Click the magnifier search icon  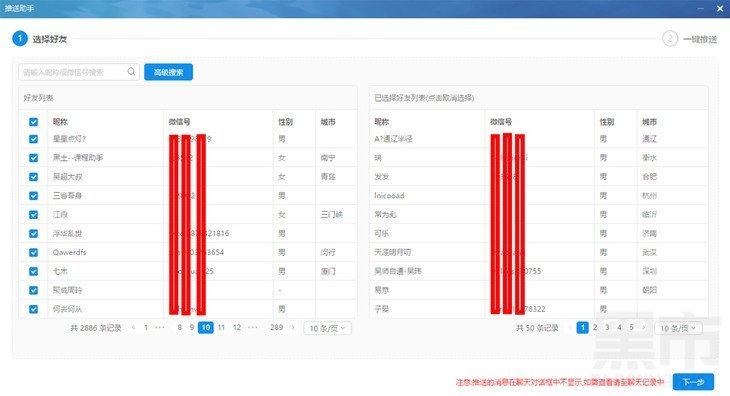[x=131, y=72]
